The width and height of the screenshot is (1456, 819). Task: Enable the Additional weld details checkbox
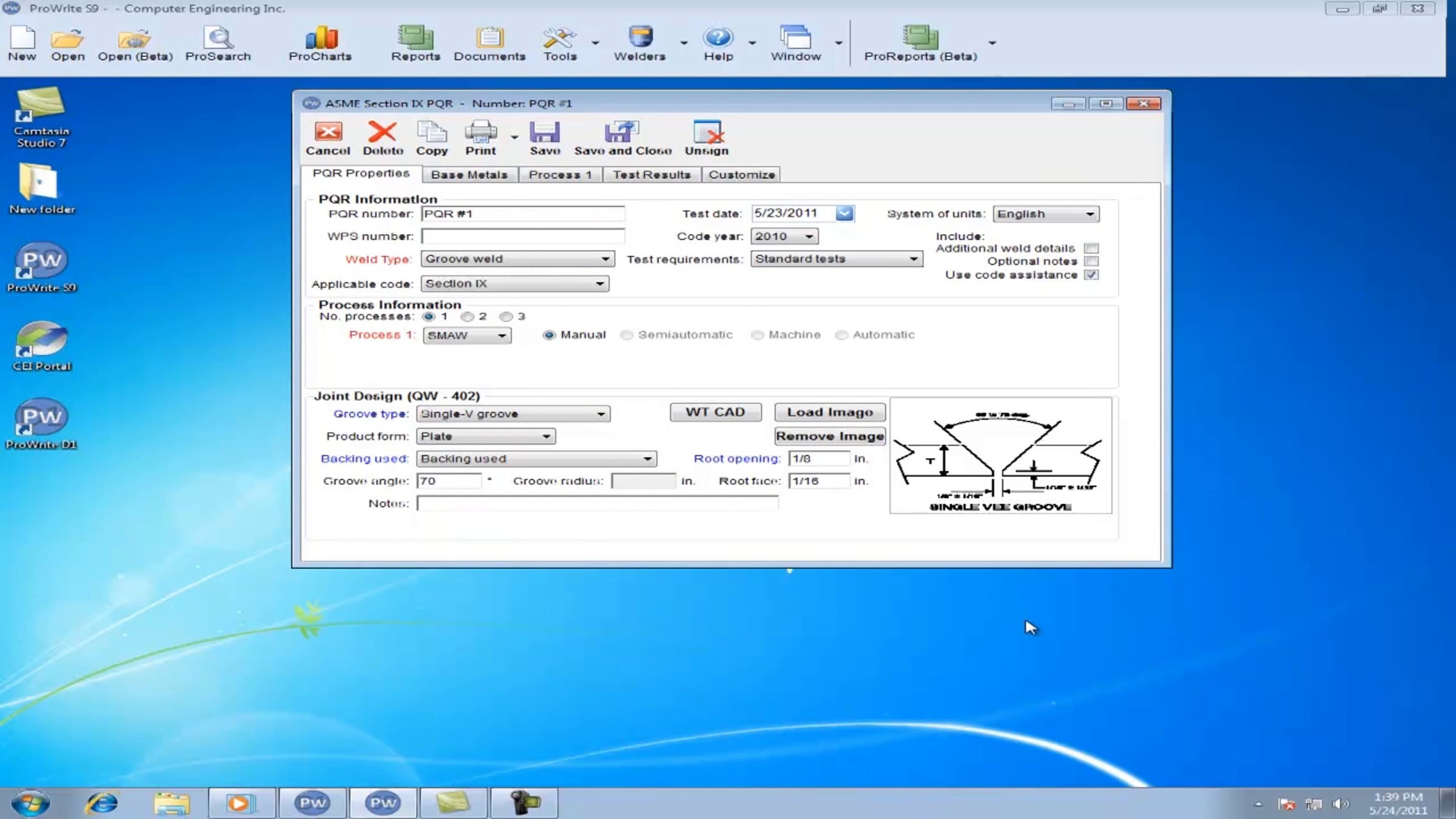(x=1091, y=248)
